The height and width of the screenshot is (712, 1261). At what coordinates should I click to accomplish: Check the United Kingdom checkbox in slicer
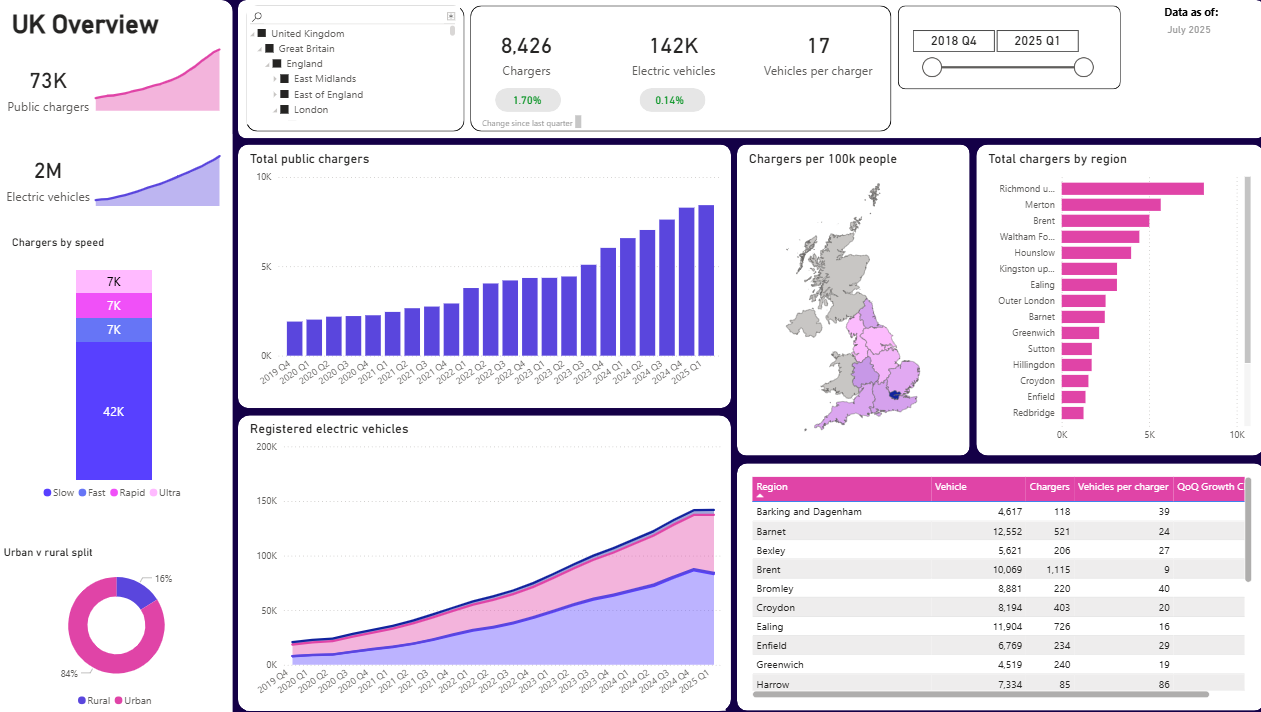point(262,34)
